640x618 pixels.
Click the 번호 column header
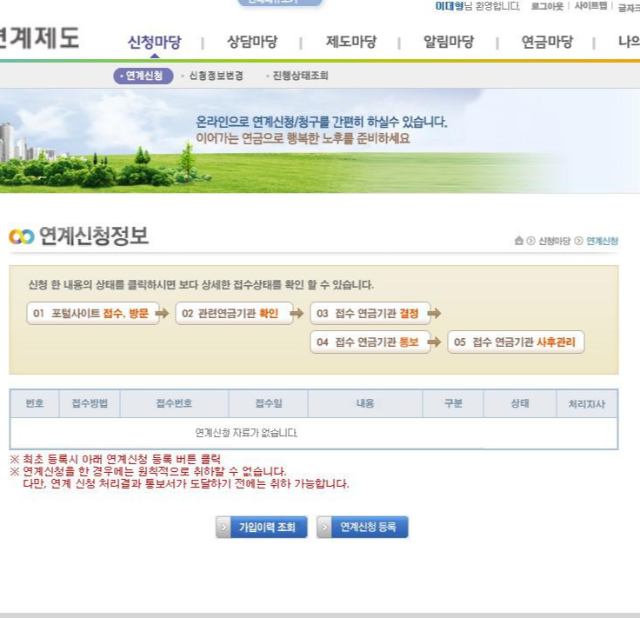[x=35, y=403]
